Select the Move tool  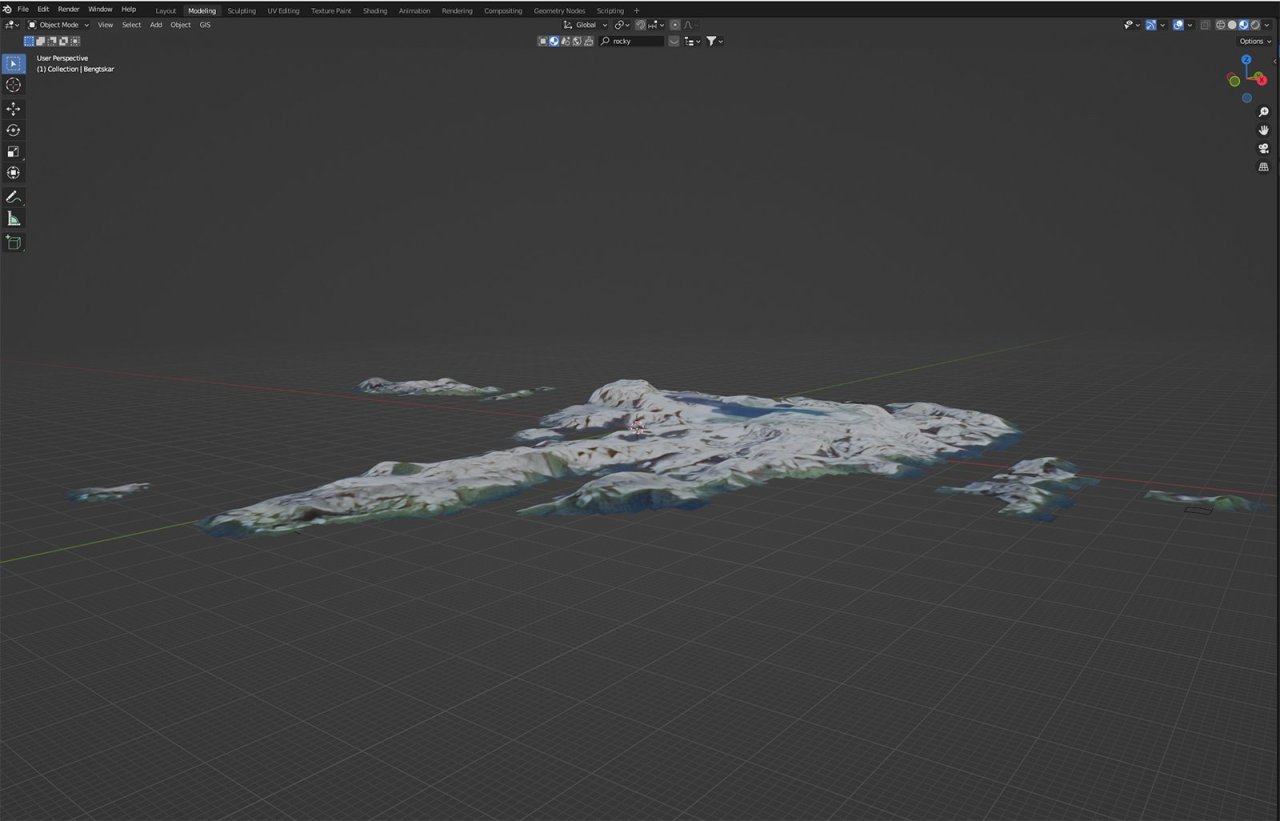(x=13, y=108)
